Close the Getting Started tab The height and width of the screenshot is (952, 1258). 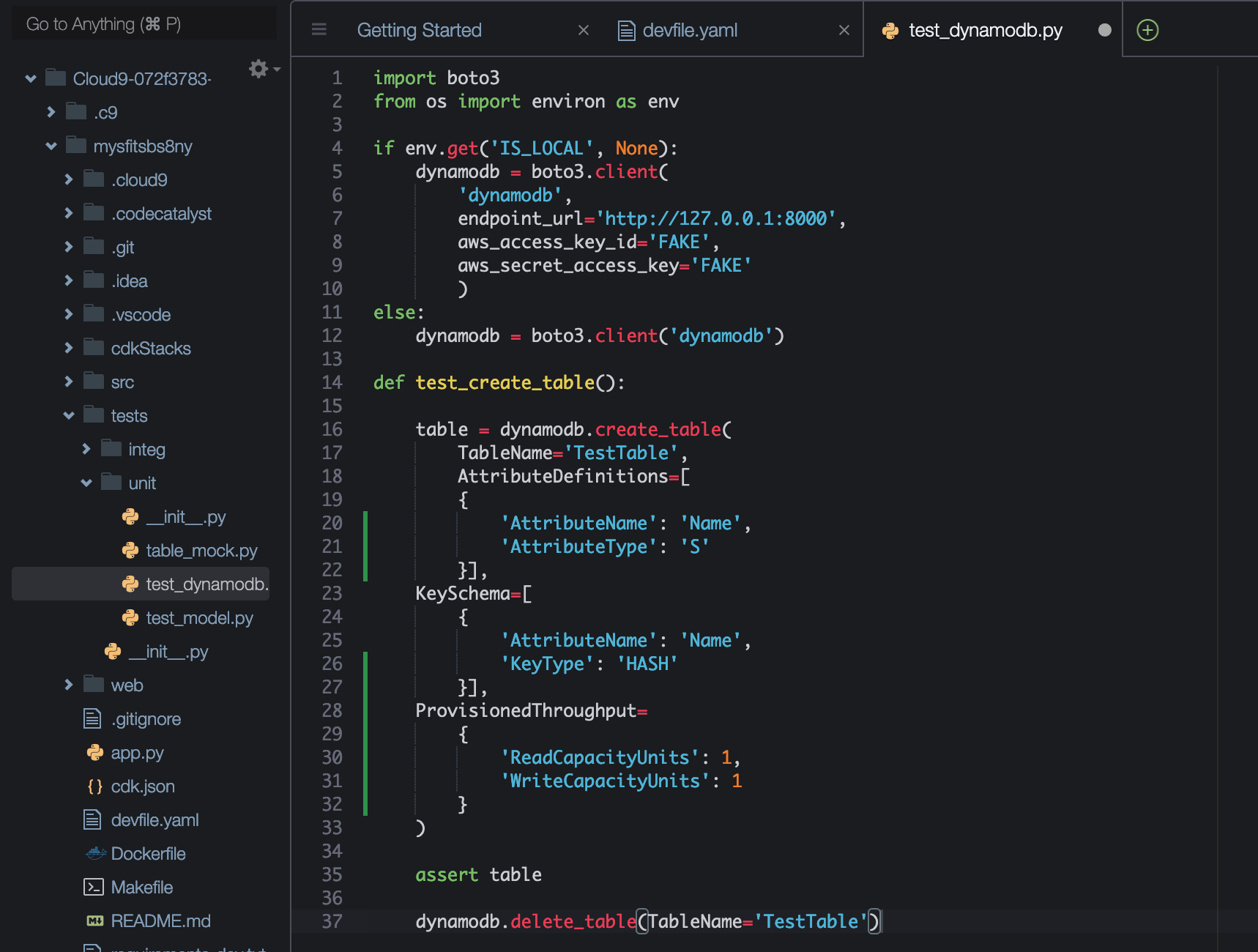pos(584,30)
